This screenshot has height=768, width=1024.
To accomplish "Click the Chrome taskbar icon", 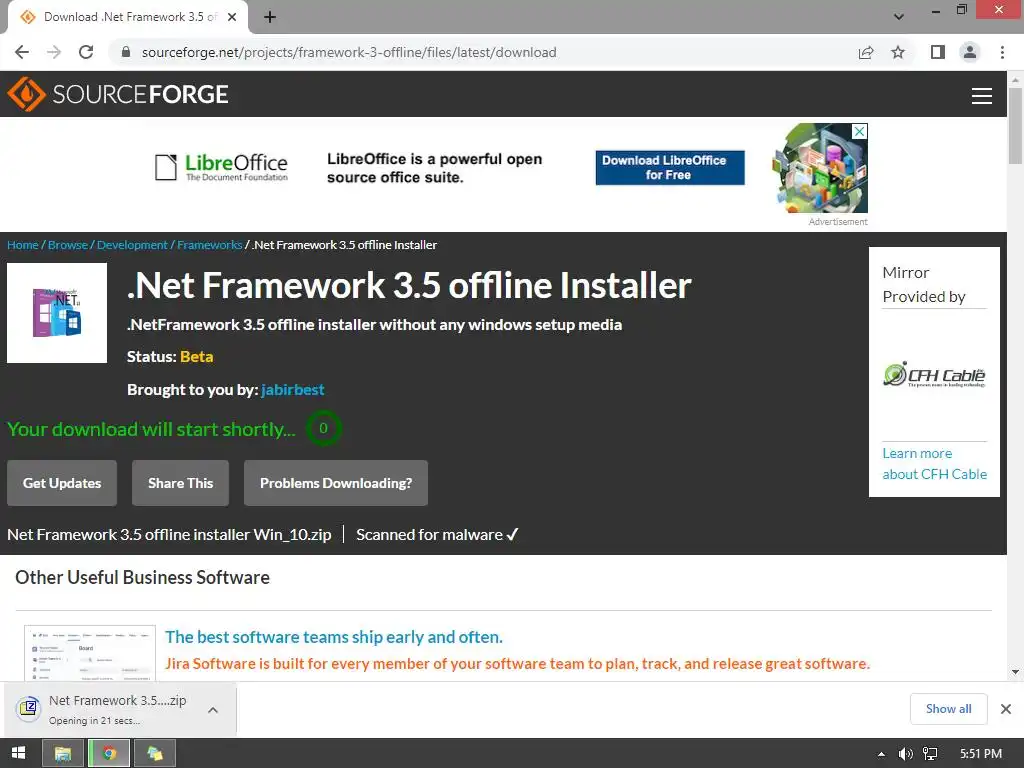I will tap(109, 754).
